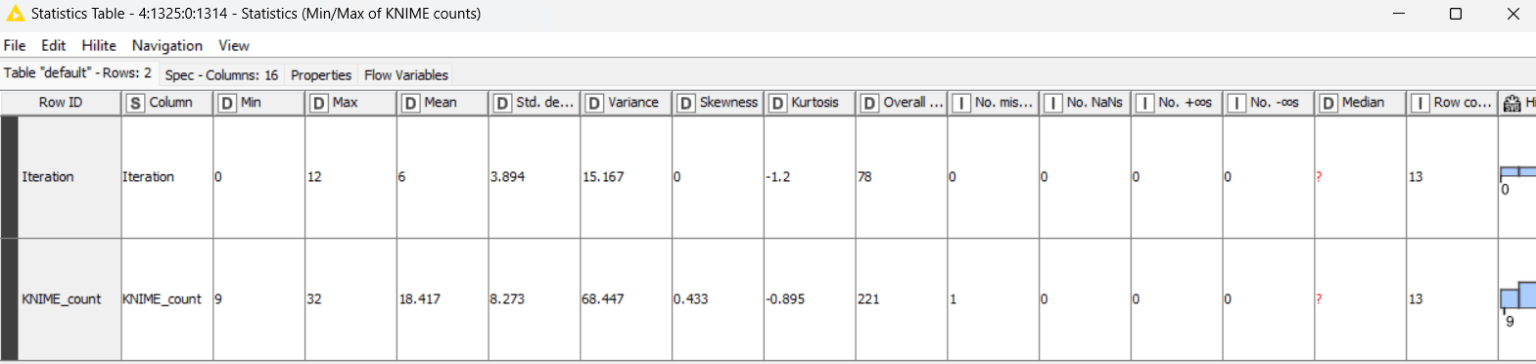Click the Overall sum column header
Screen dimensions: 1536x364
tap(901, 102)
